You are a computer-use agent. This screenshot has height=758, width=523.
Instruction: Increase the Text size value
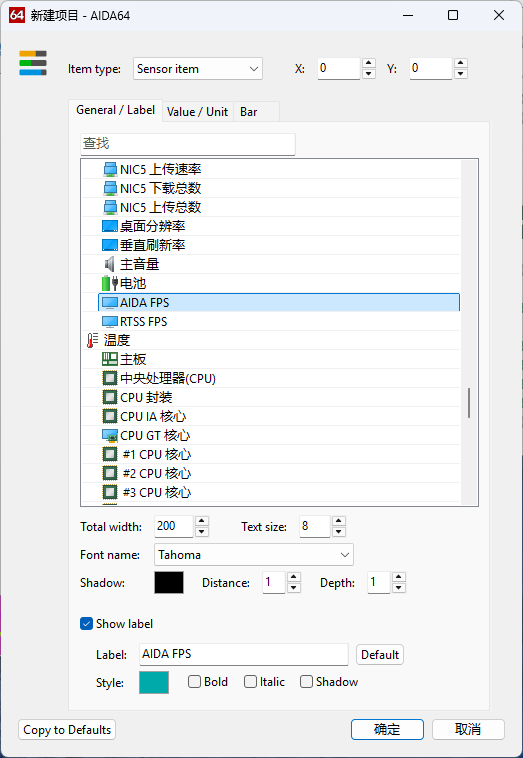(x=339, y=521)
